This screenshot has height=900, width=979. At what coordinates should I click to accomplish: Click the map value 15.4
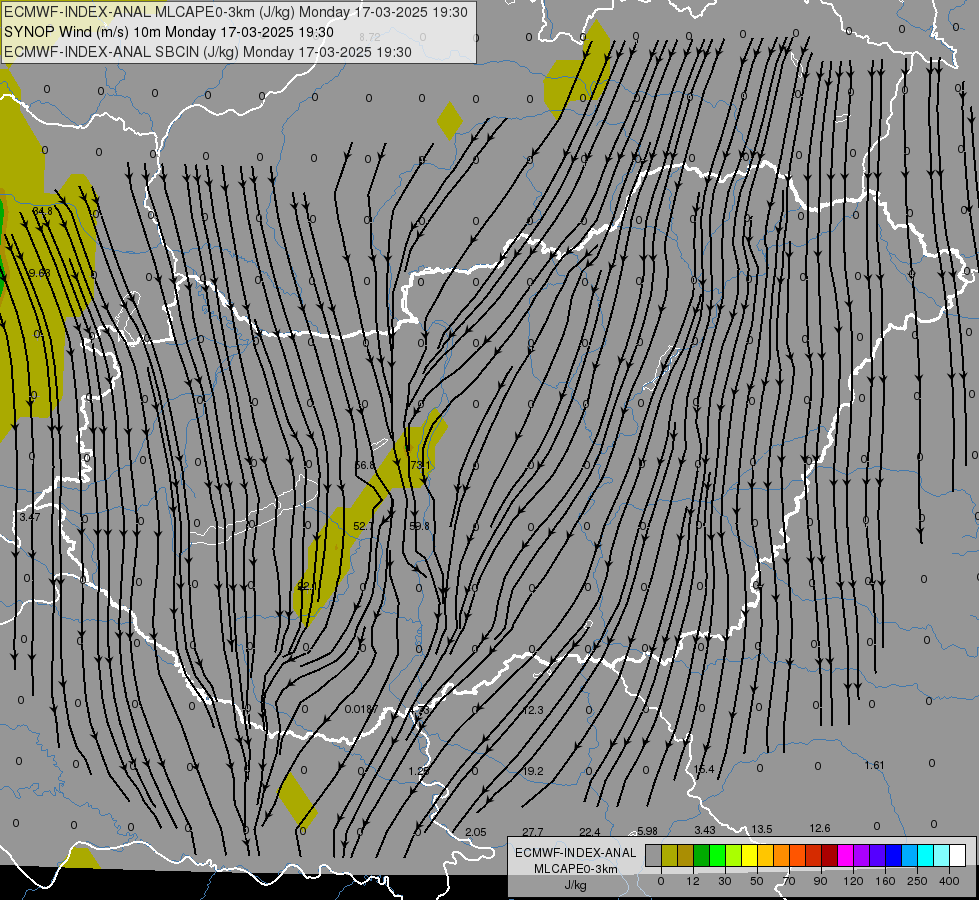click(x=704, y=769)
